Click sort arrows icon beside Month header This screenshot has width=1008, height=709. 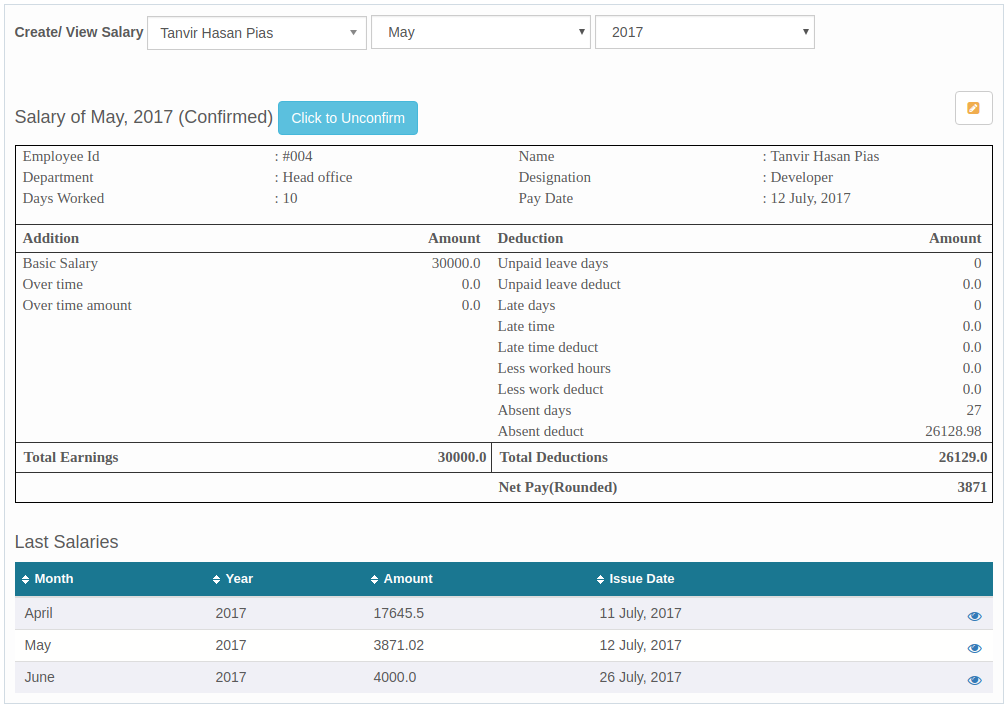coord(26,580)
